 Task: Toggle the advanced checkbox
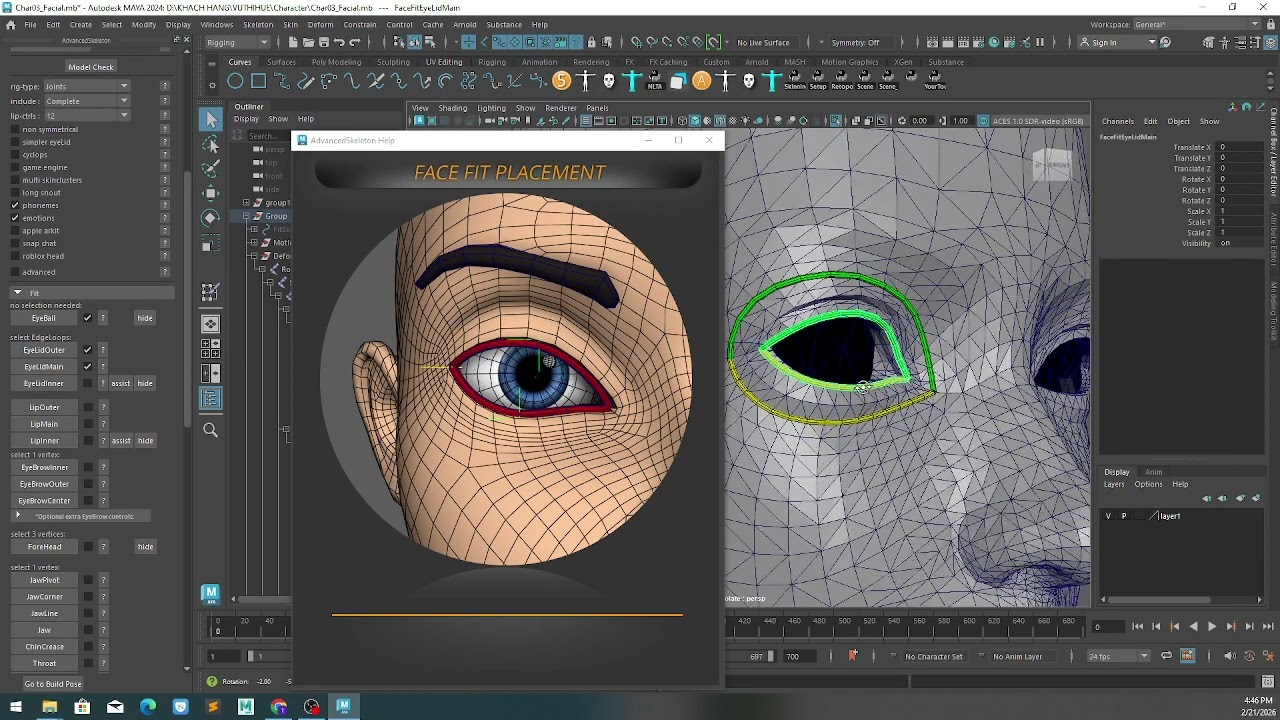tap(15, 272)
